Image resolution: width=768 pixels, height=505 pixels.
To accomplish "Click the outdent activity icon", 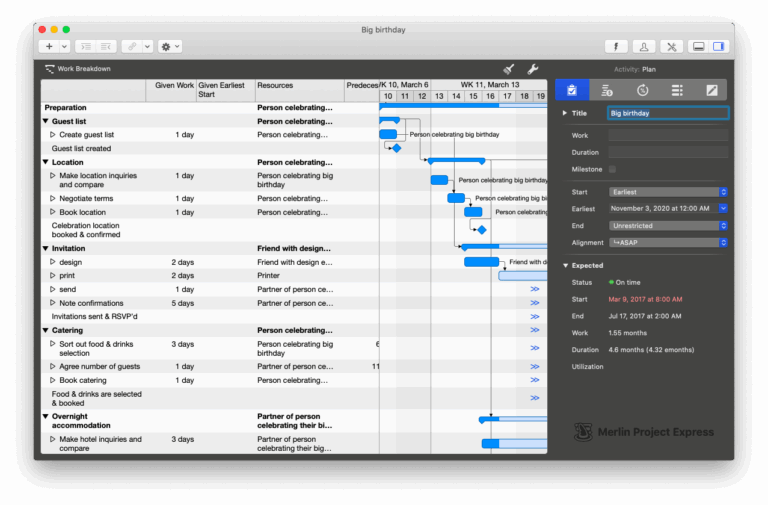I will [106, 47].
